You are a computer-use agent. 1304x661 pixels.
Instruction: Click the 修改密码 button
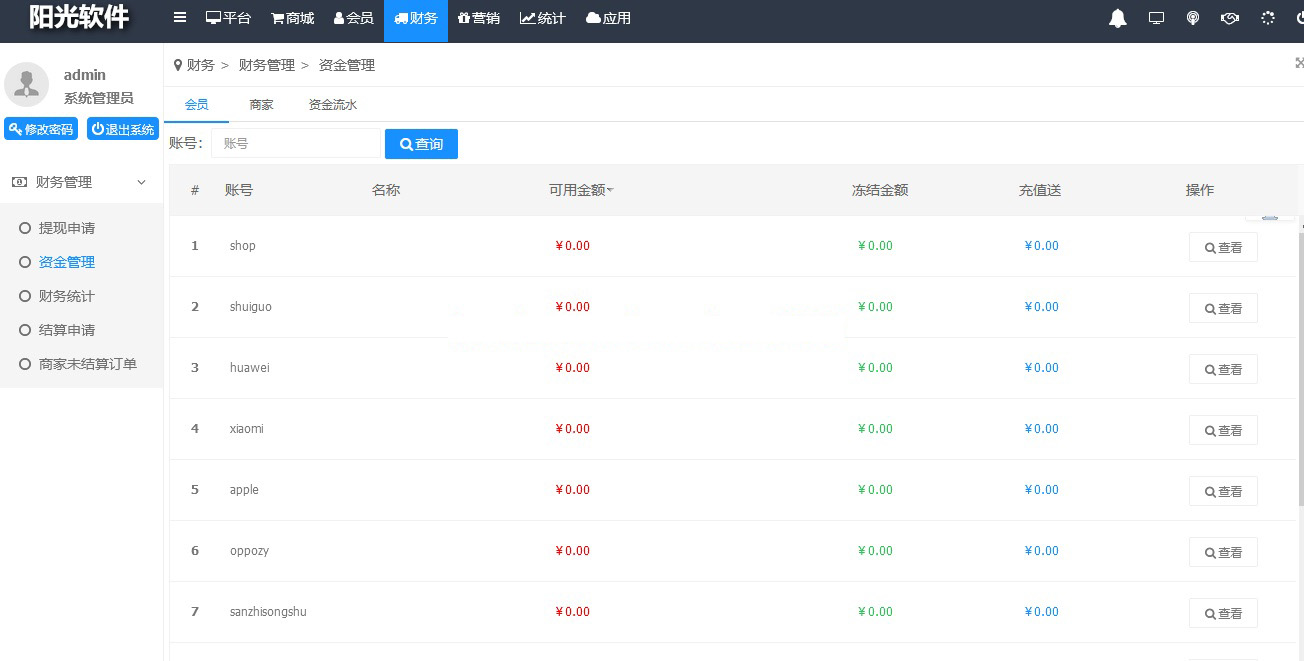click(41, 129)
